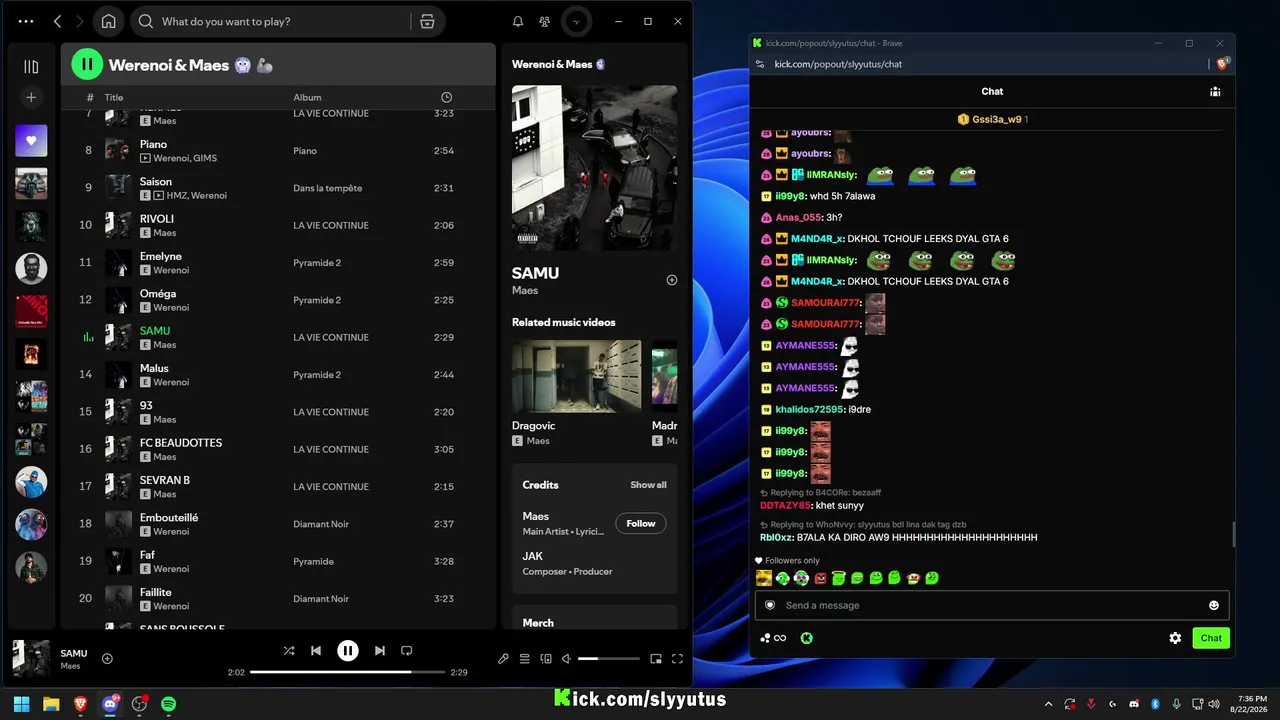Screen dimensions: 1280x720
Task: Open the Spotify miniplayer
Action: click(656, 659)
